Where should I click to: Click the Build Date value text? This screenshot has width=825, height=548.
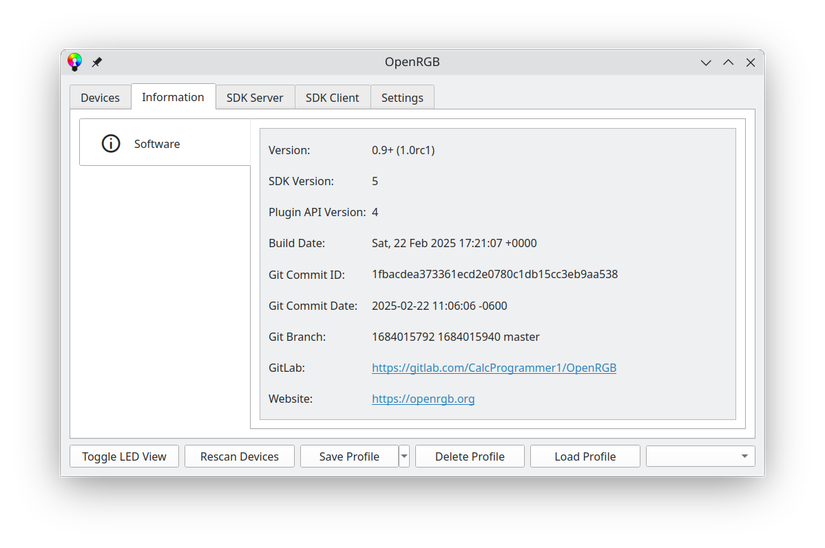pyautogui.click(x=454, y=243)
